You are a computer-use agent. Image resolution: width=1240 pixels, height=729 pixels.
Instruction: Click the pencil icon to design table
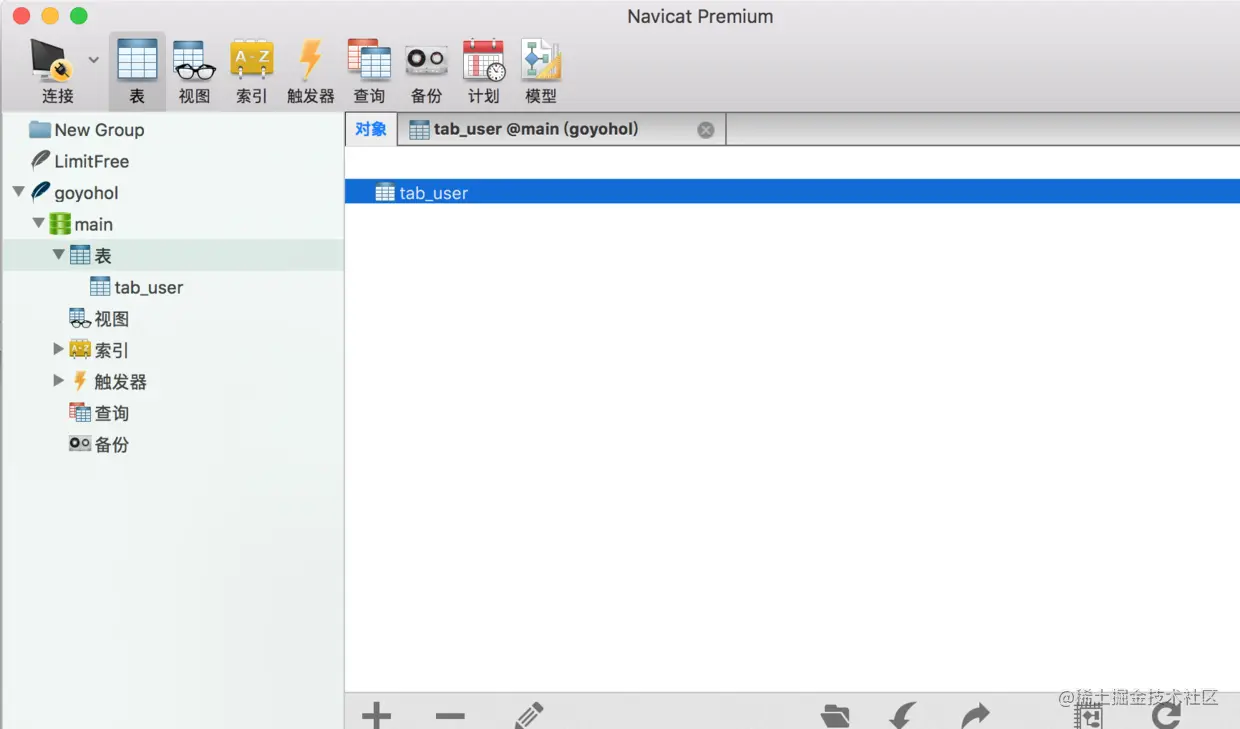coord(529,715)
